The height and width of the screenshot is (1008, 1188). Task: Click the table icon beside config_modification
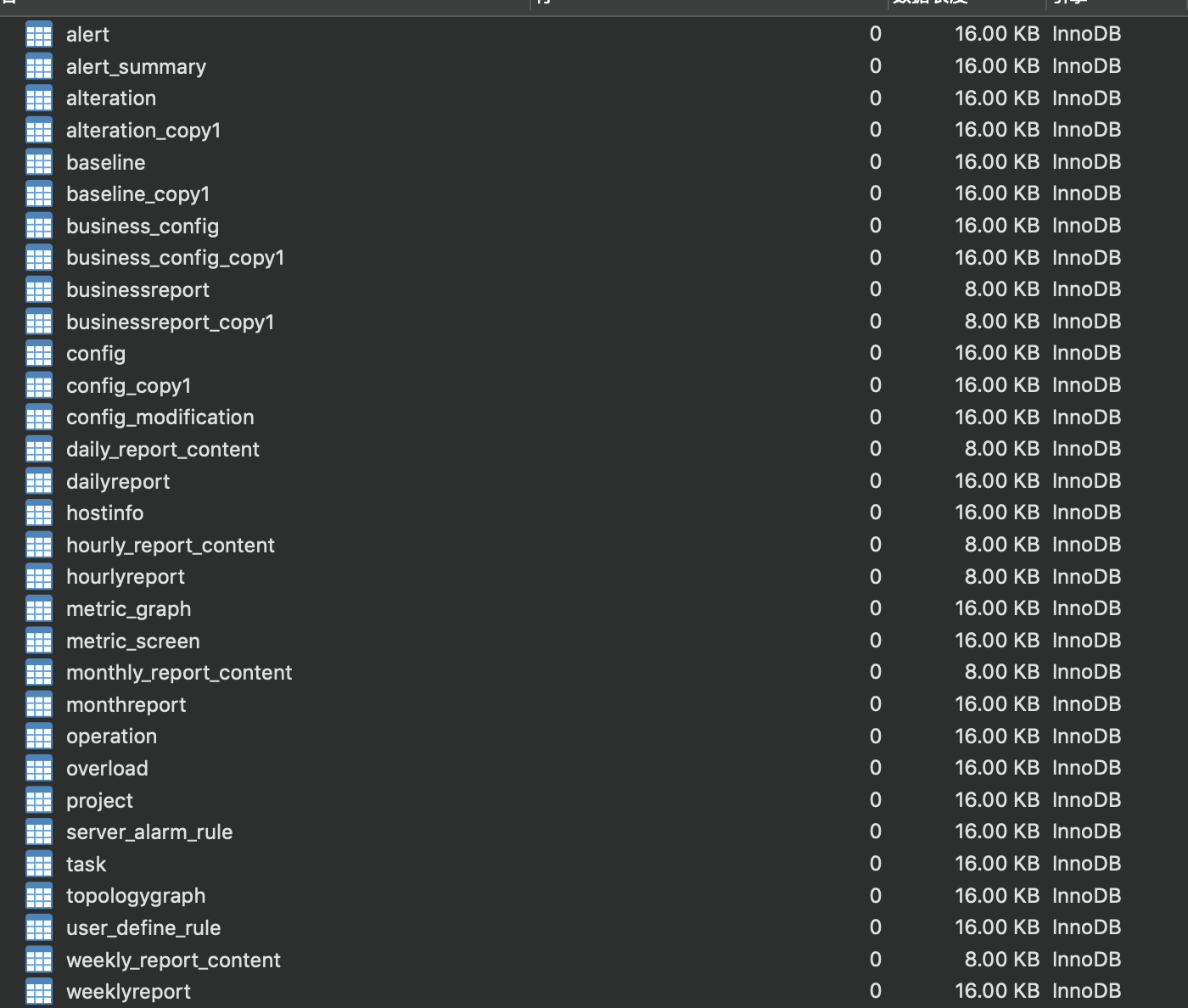pos(39,417)
